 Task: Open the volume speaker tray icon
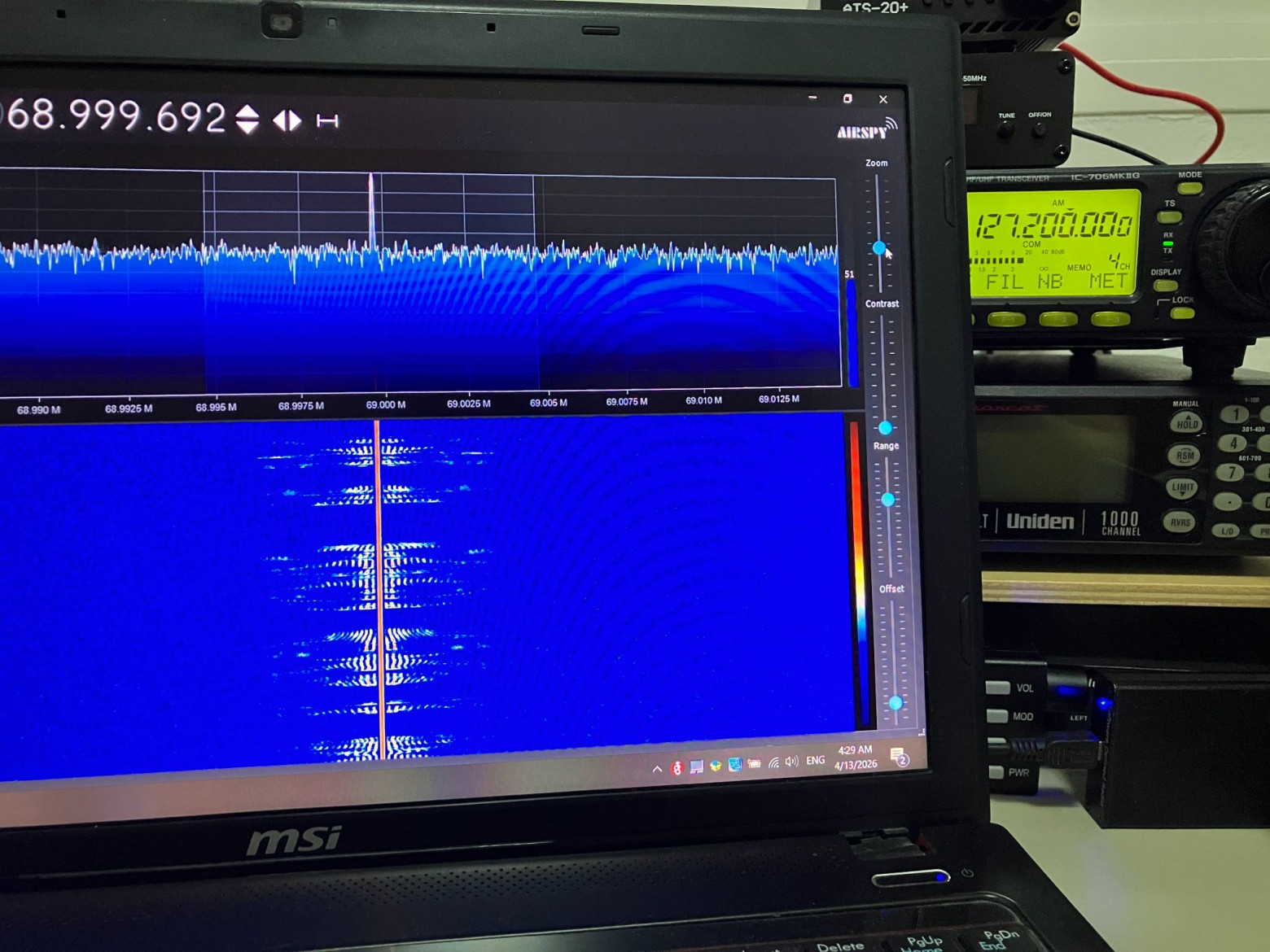[791, 762]
